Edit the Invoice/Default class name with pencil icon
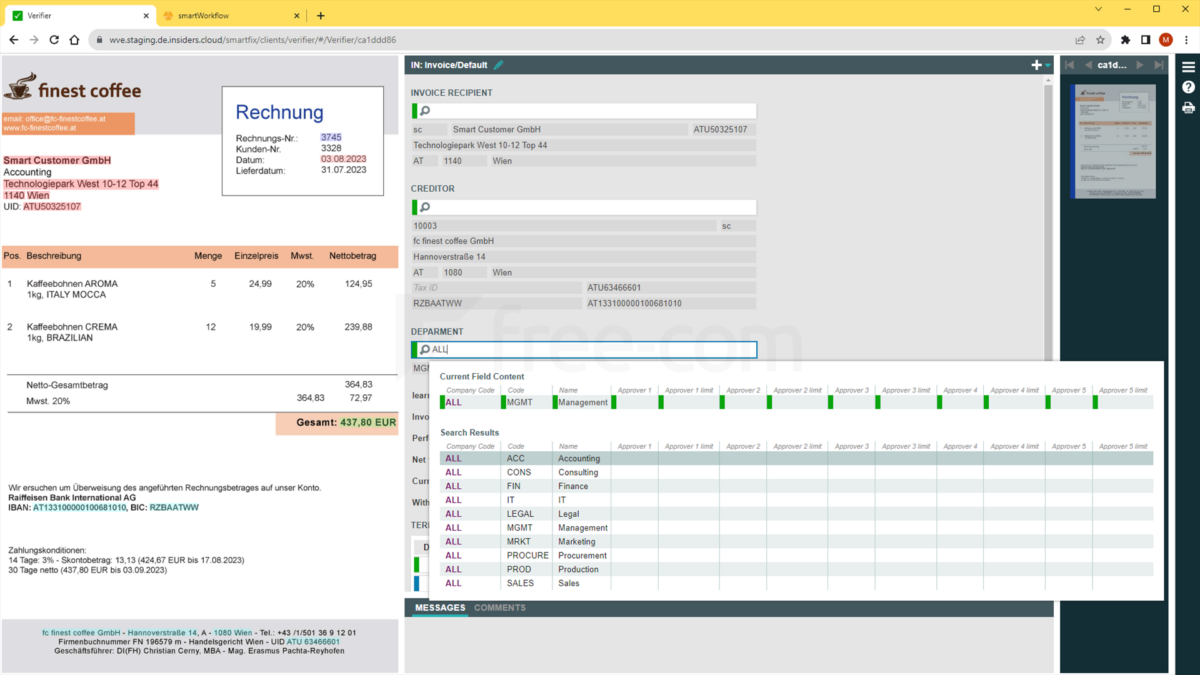 pos(499,63)
